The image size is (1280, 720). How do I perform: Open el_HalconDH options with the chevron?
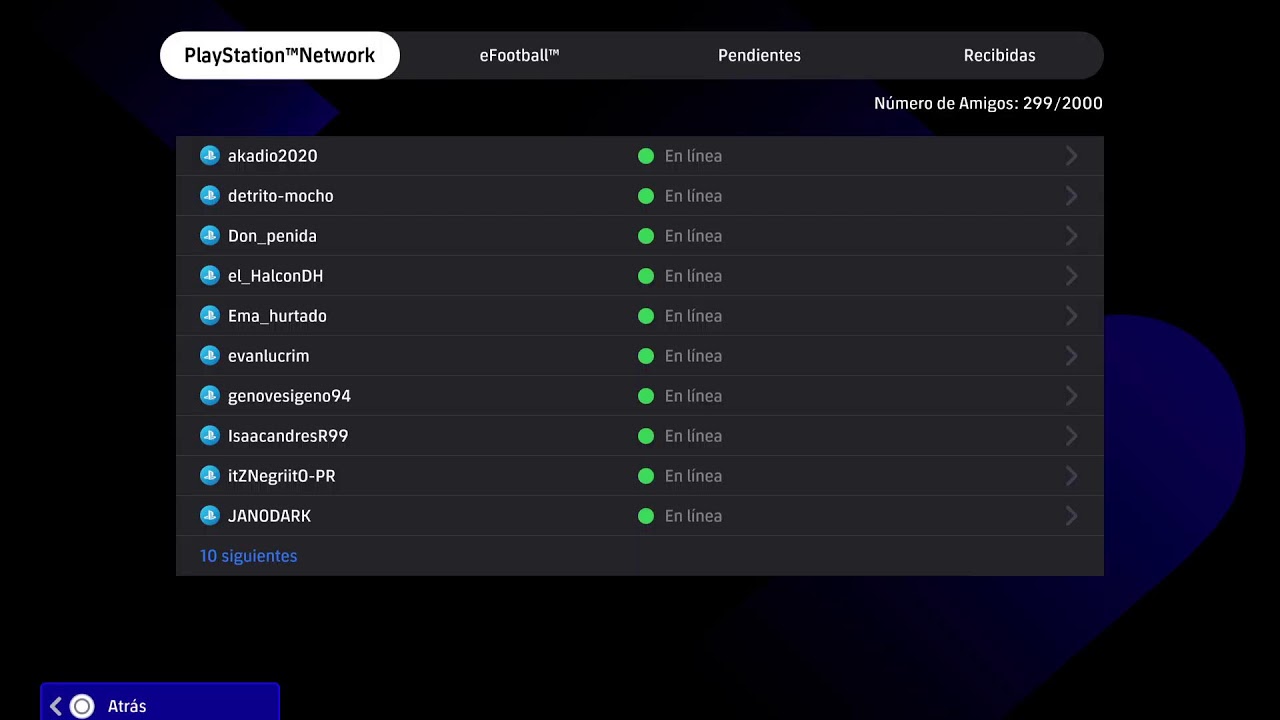point(1071,276)
